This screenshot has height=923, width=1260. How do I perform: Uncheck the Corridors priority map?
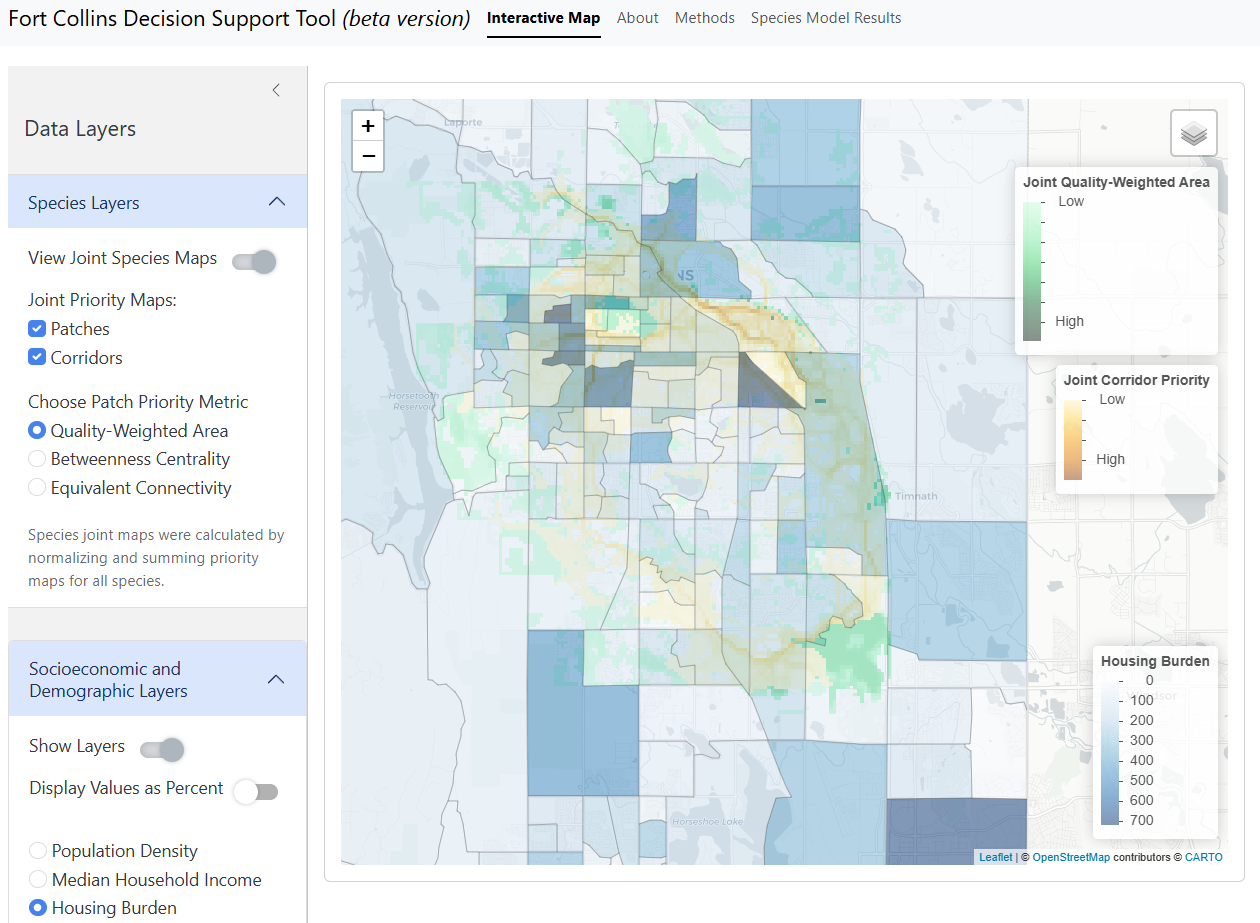click(x=37, y=356)
